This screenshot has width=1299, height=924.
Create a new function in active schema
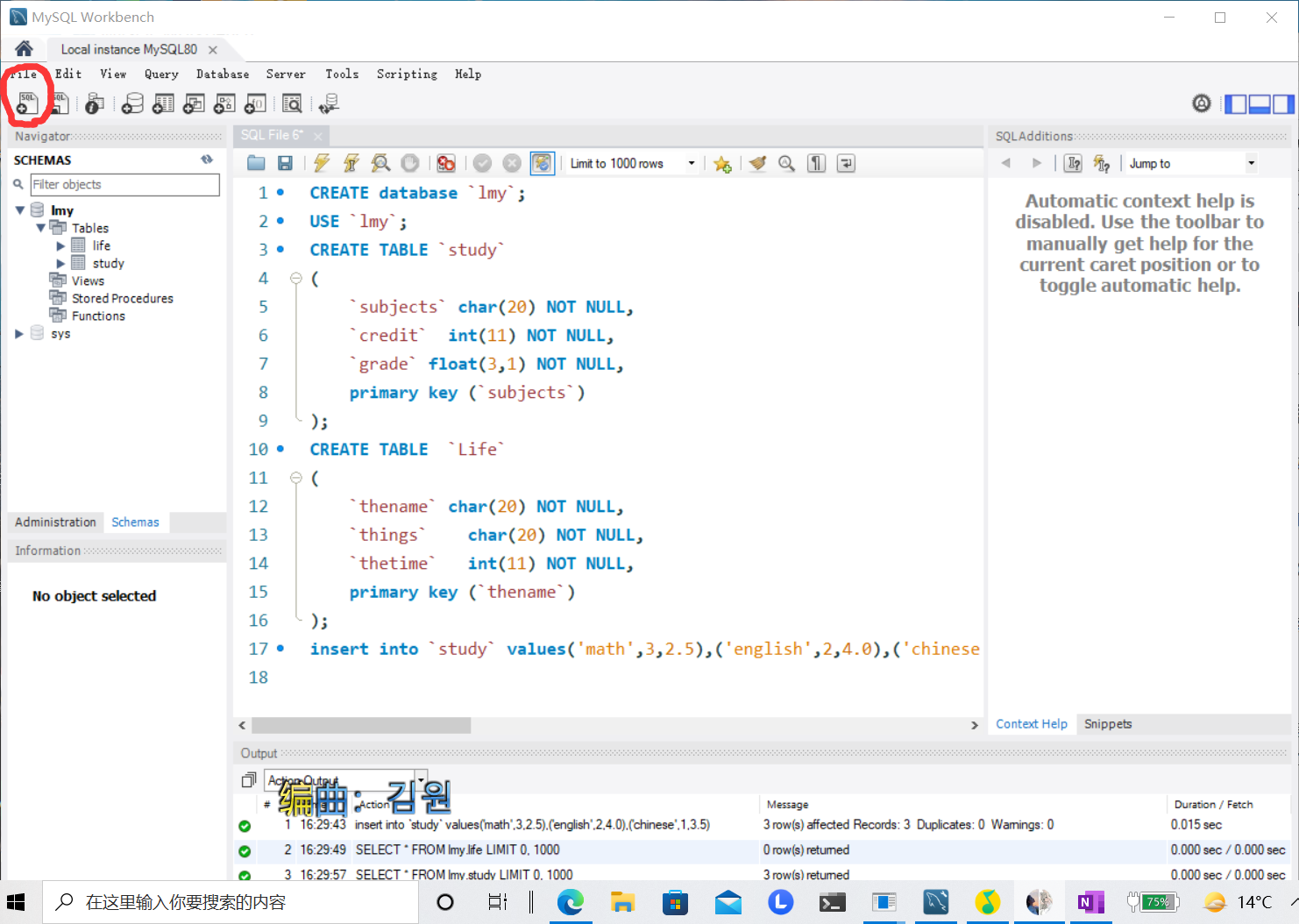(255, 103)
